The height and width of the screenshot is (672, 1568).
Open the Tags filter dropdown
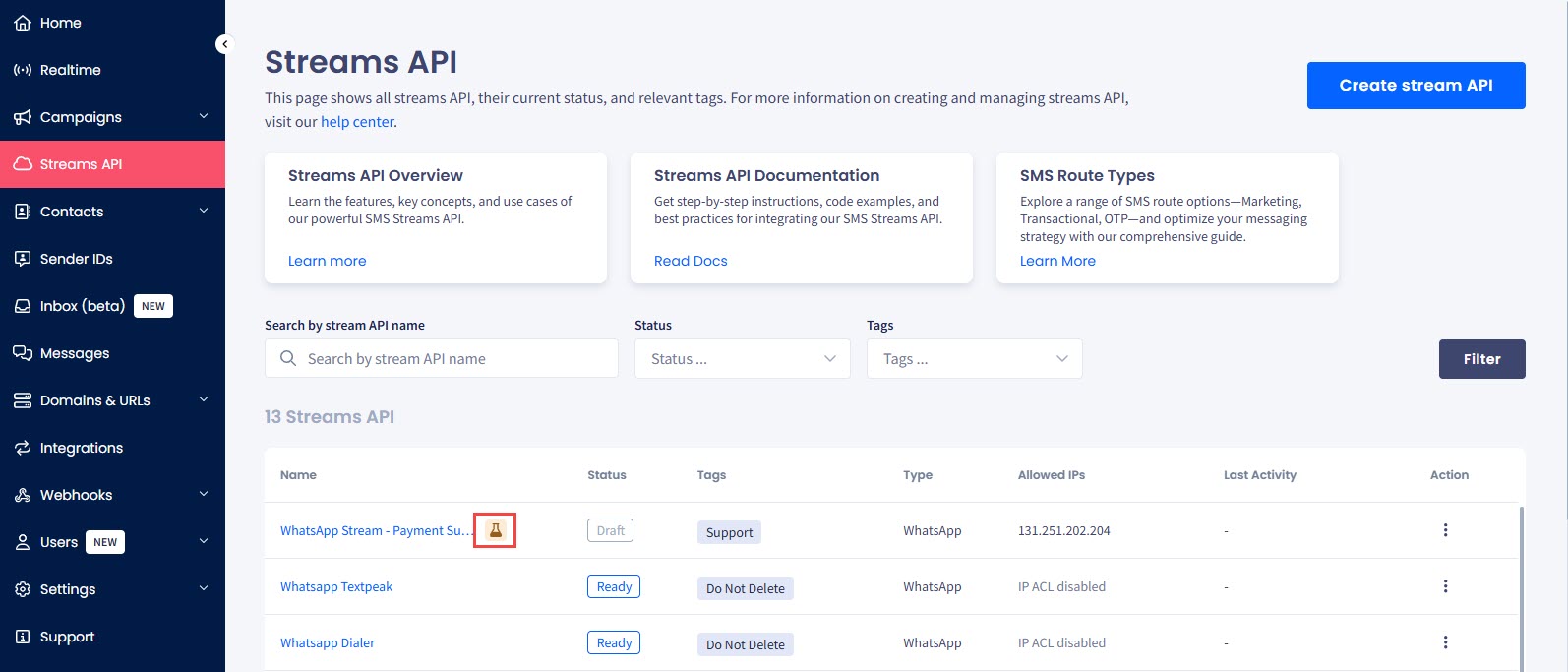[x=975, y=359]
